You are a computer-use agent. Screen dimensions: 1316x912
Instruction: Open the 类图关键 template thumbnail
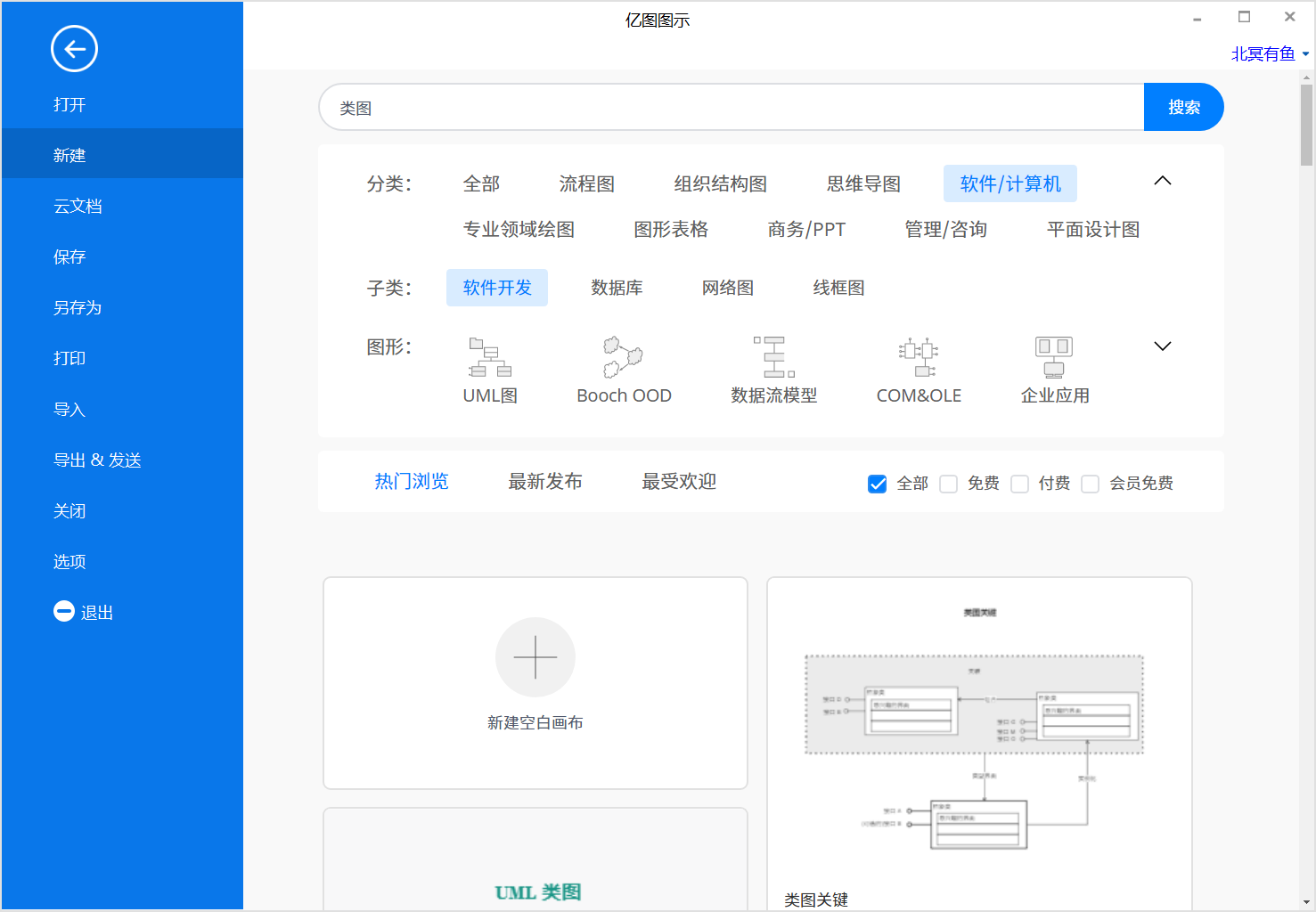coord(979,744)
